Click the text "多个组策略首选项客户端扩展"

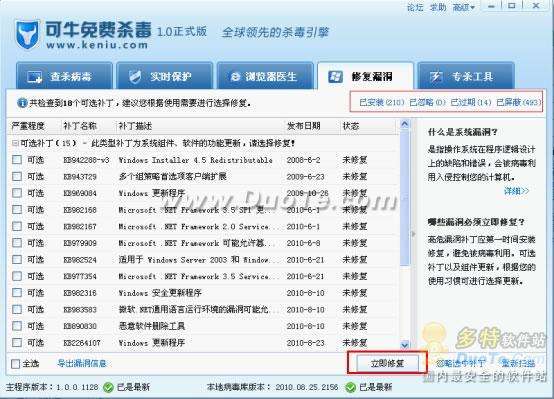[x=172, y=176]
